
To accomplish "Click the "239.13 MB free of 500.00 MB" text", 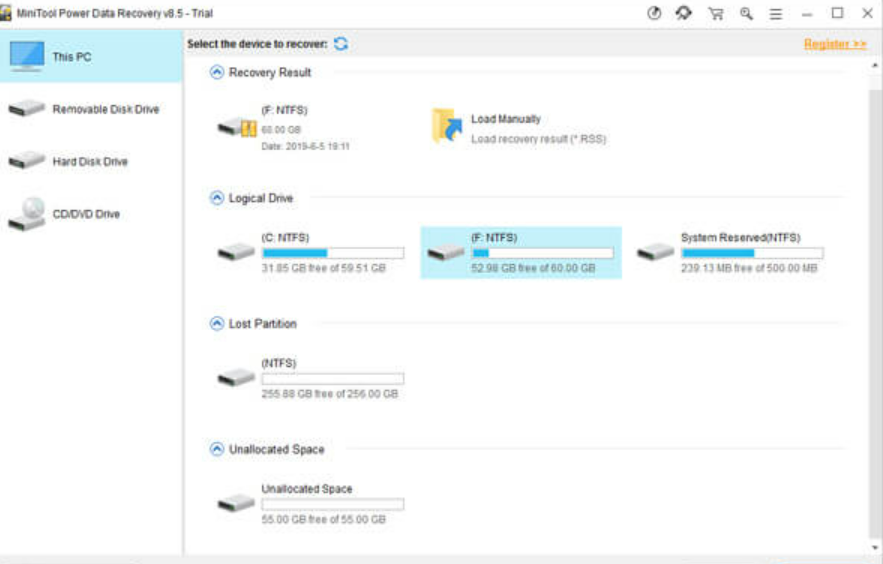I will (x=749, y=268).
